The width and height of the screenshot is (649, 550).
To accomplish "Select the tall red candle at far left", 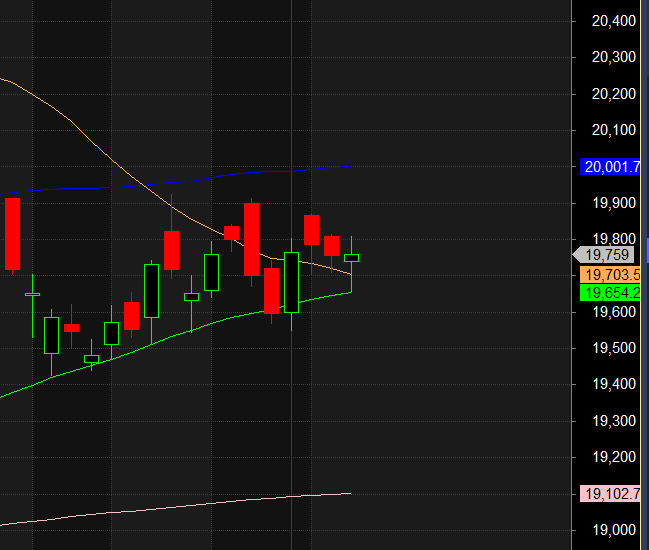I will click(12, 234).
